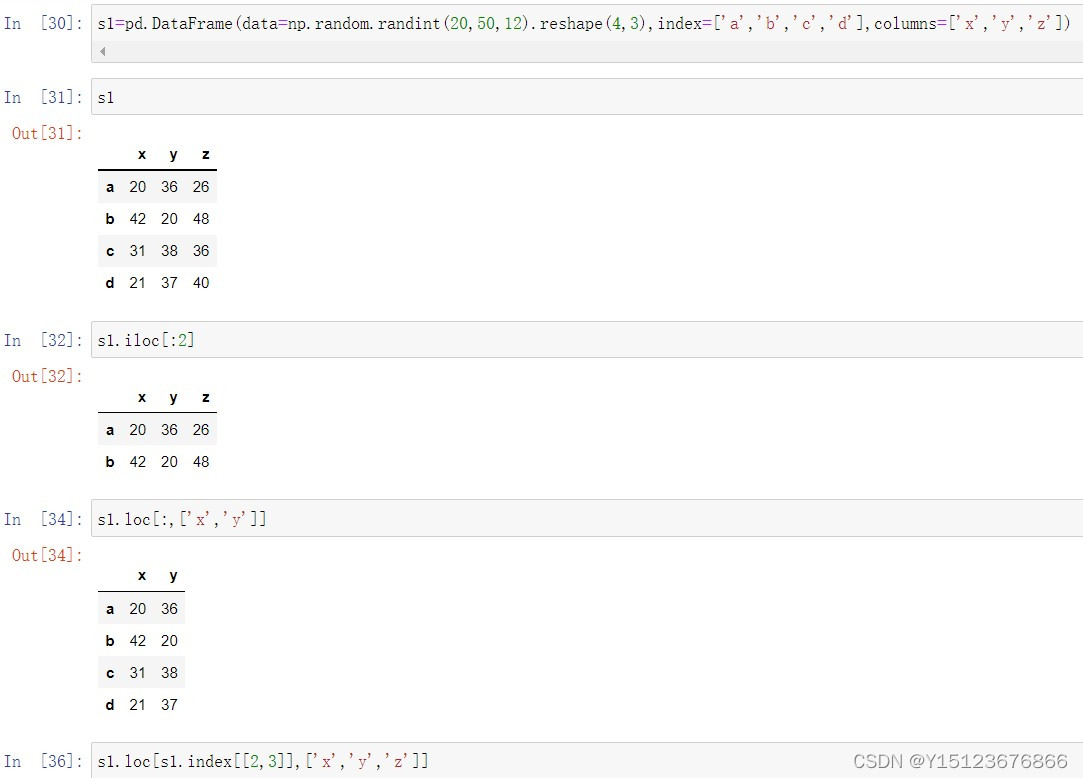This screenshot has height=778, width=1083.
Task: Click the Out[32] output prompt
Action: coord(47,377)
